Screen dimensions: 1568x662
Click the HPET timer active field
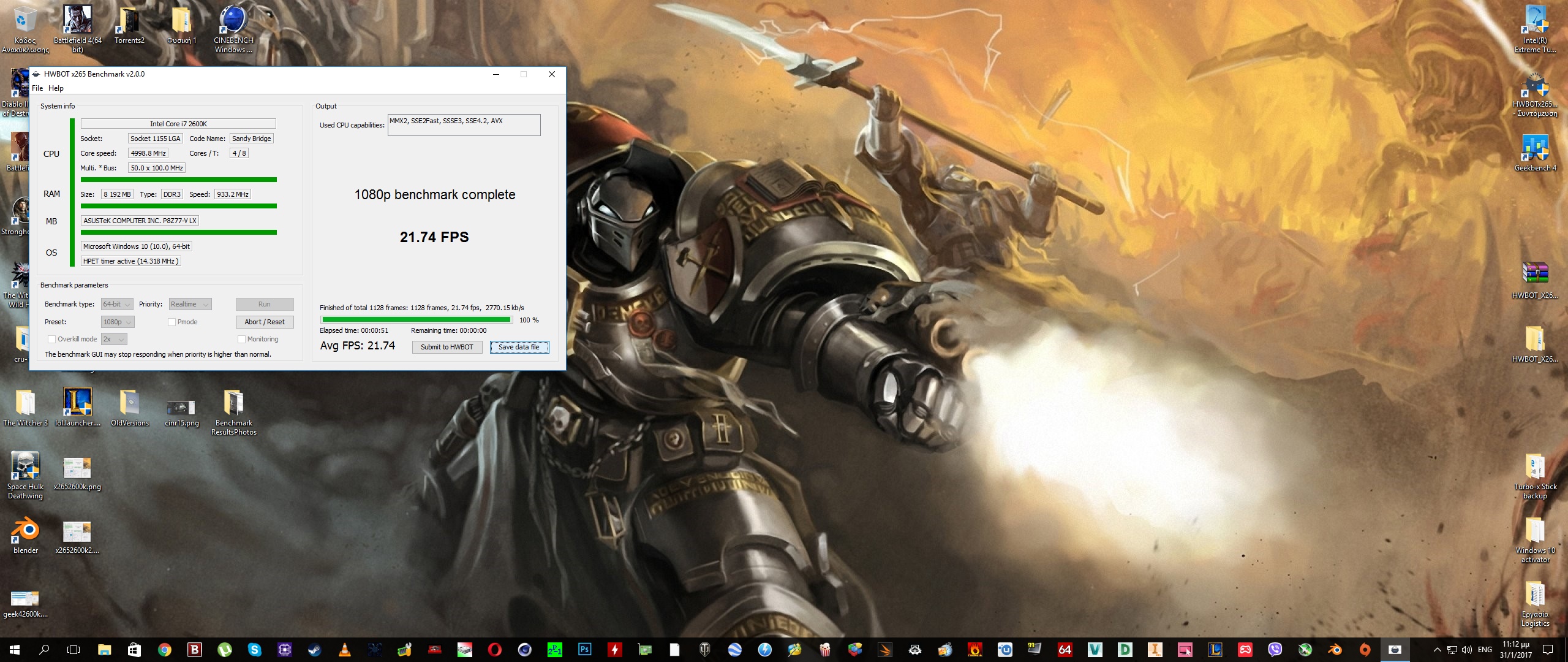pos(130,261)
